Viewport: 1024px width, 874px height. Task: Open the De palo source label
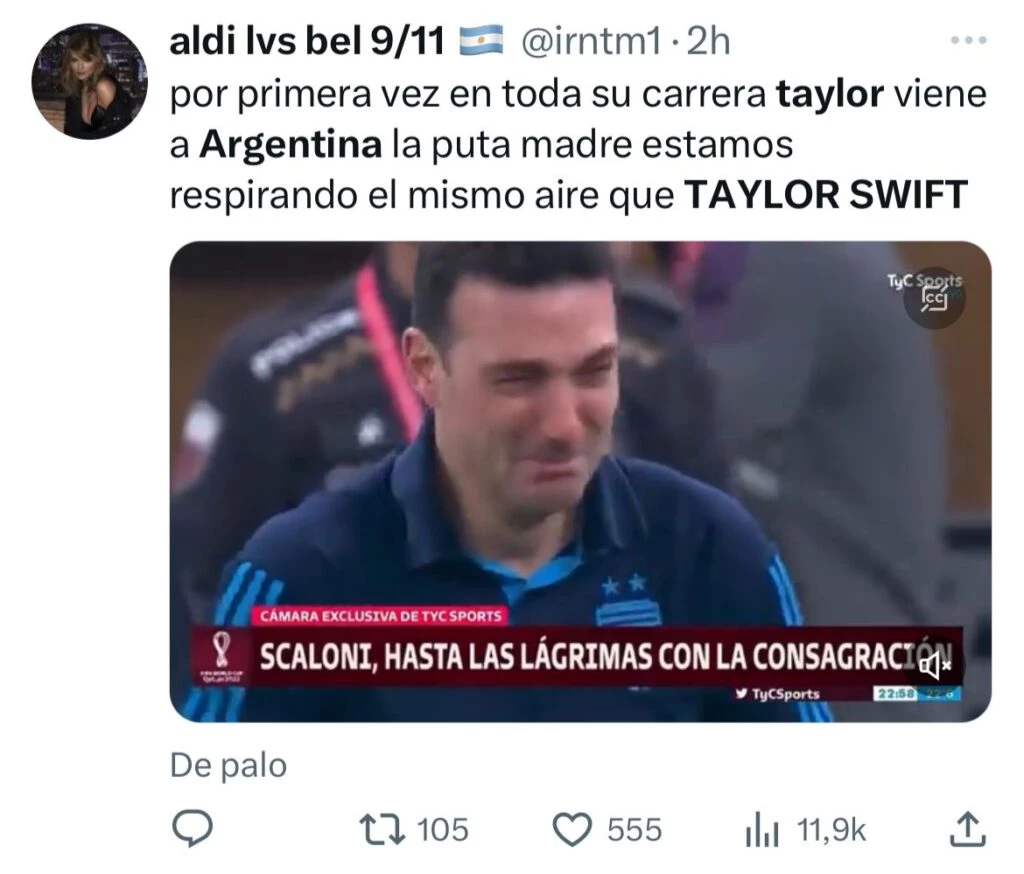[x=229, y=766]
